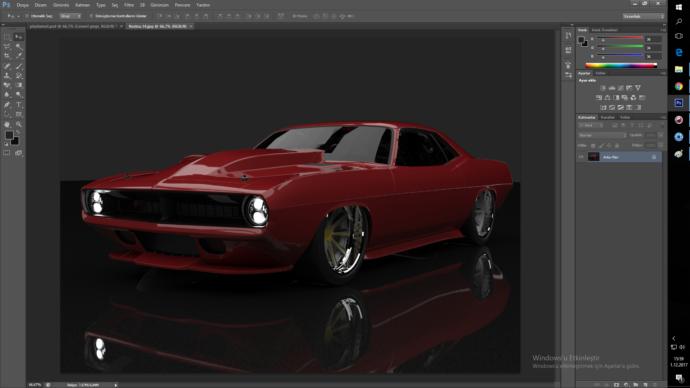This screenshot has height=388, width=690.
Task: Change screen mode from toolbox
Action: tap(18, 153)
